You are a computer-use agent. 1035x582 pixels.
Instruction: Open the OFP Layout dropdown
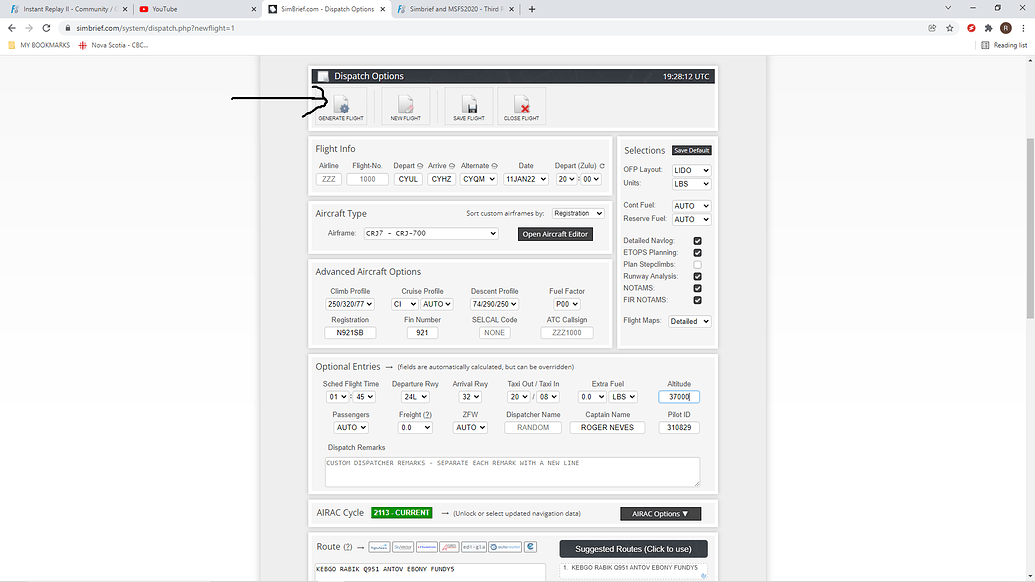[690, 169]
